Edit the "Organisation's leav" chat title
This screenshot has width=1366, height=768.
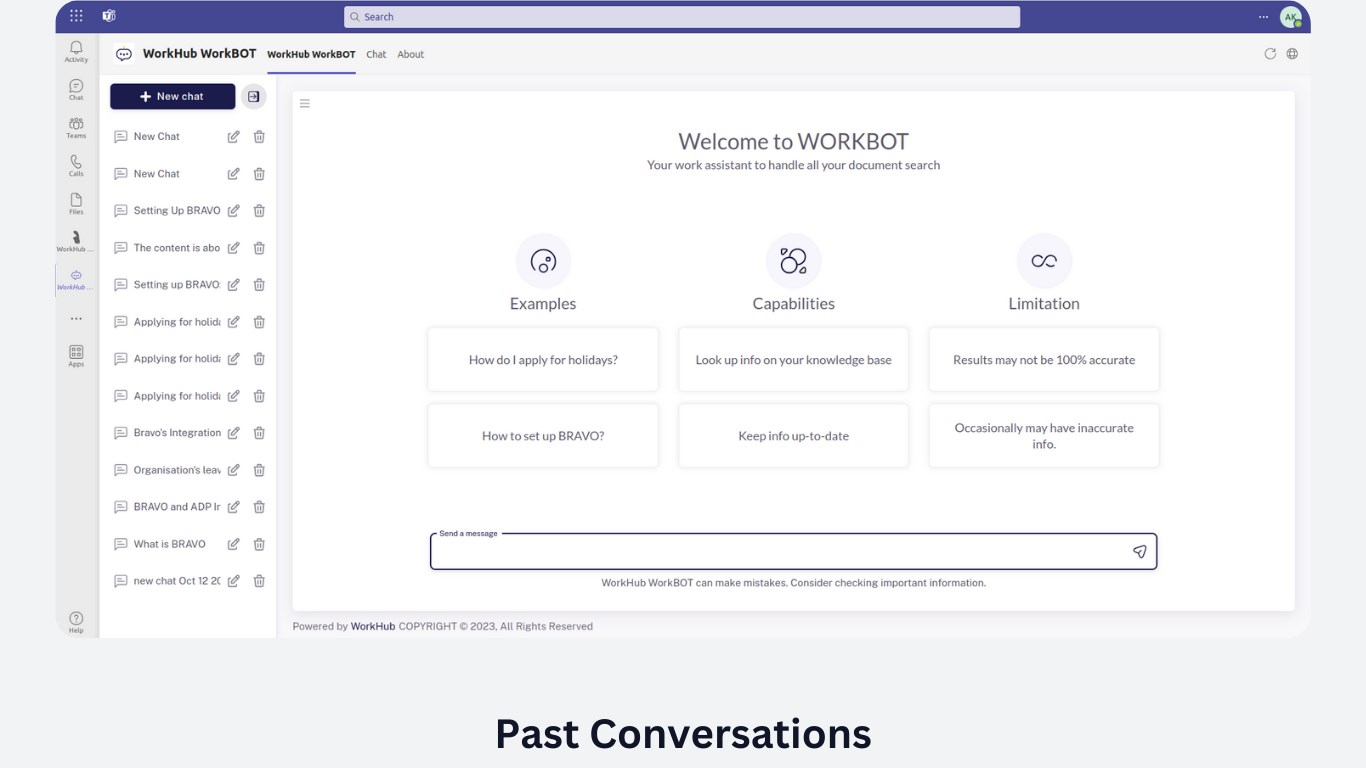pyautogui.click(x=233, y=470)
